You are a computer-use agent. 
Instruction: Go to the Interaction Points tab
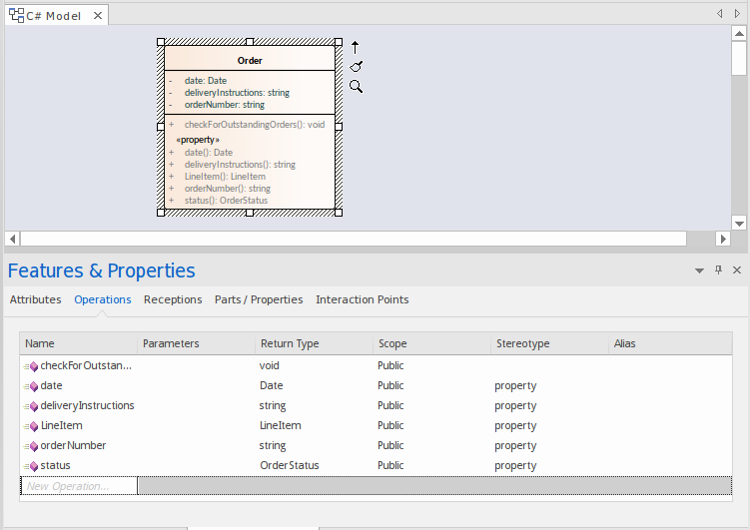point(362,300)
